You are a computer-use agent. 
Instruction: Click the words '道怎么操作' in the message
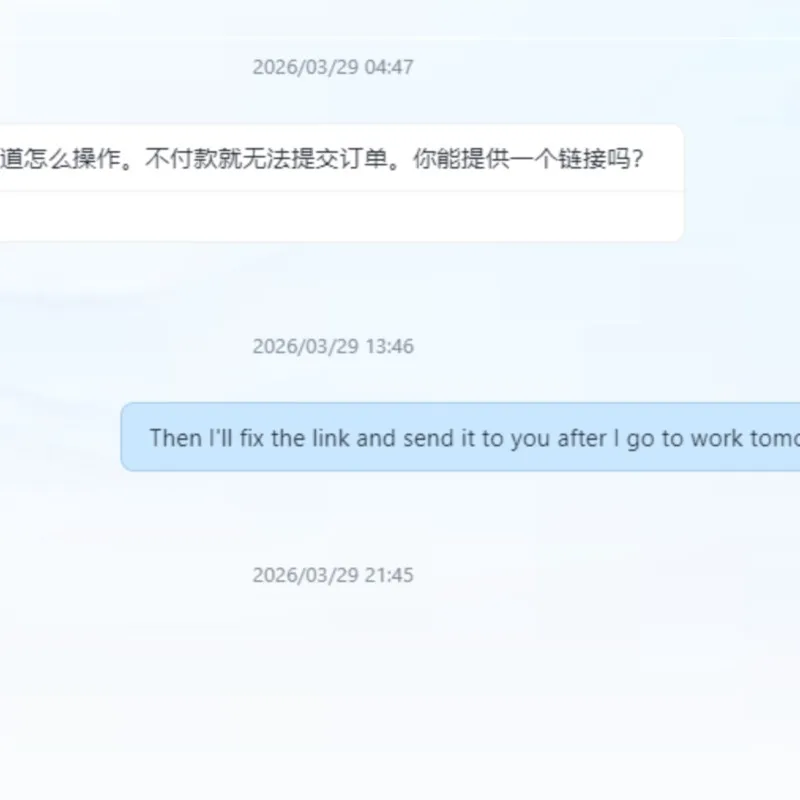point(60,159)
